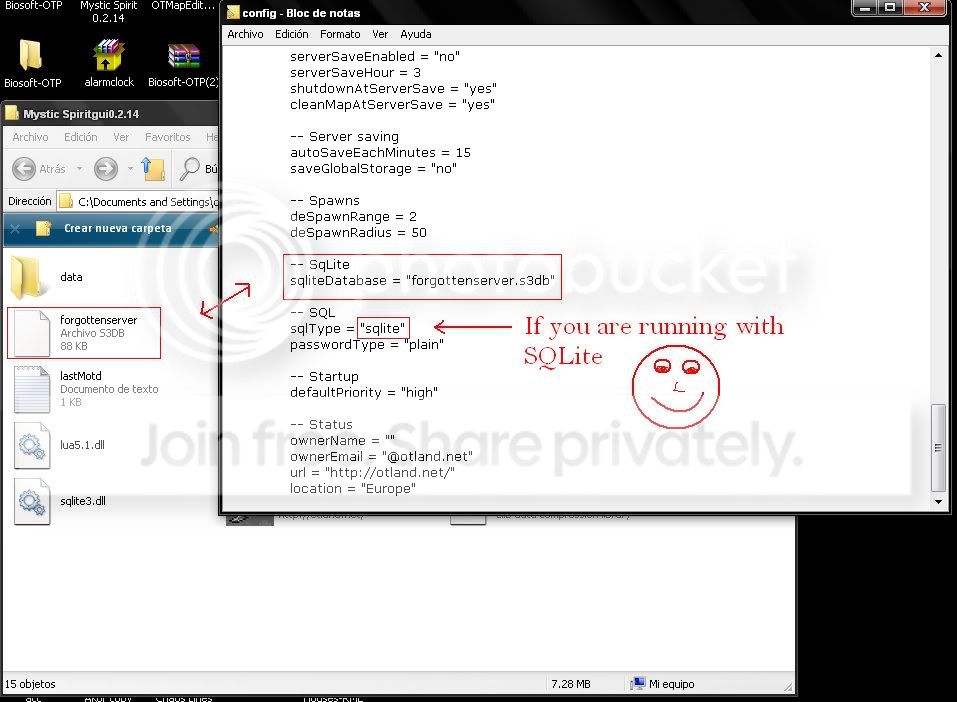Click the "sqlite" value of sqlType
Screen dimensions: 957x702
click(383, 328)
